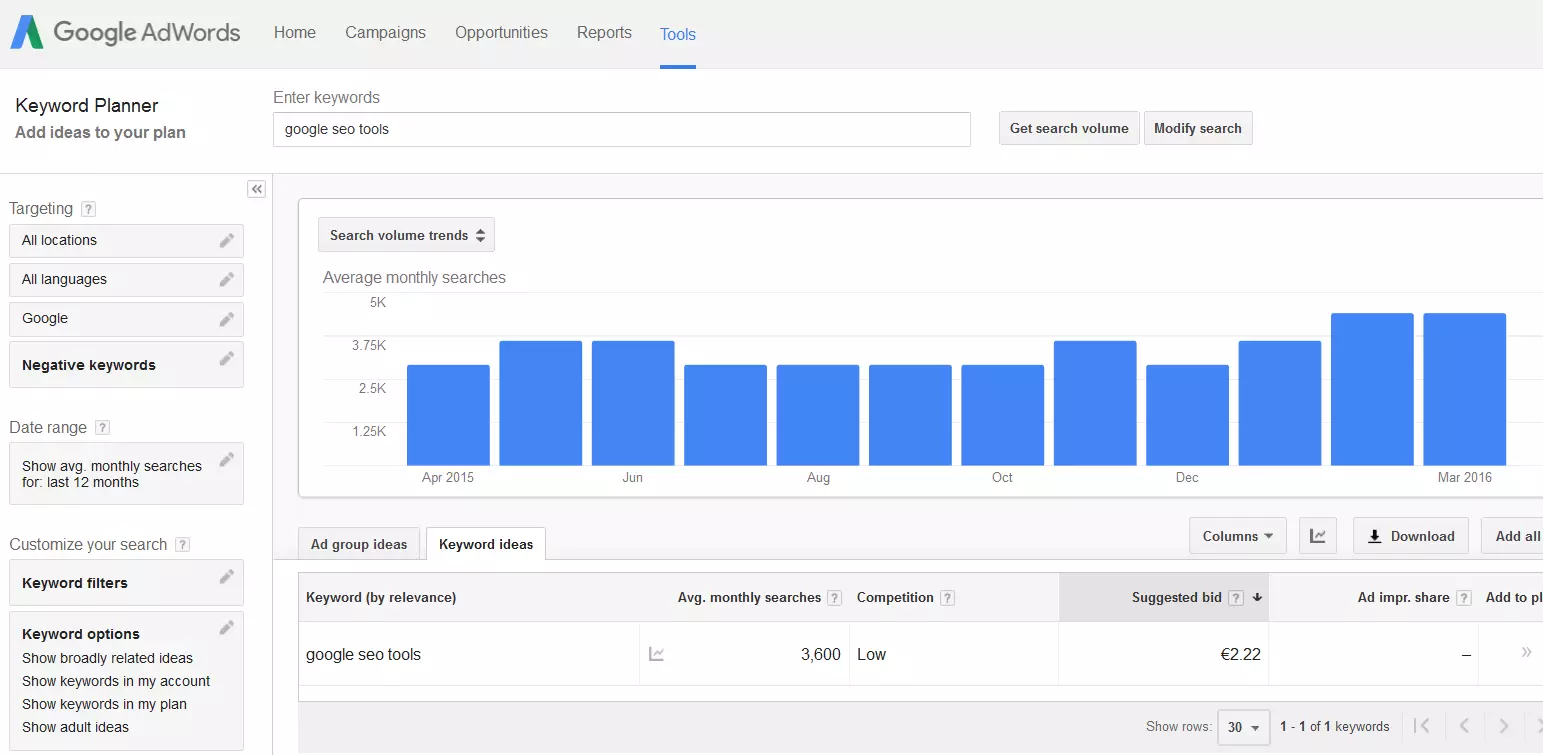Click the help icon for Suggested bid

(1236, 598)
